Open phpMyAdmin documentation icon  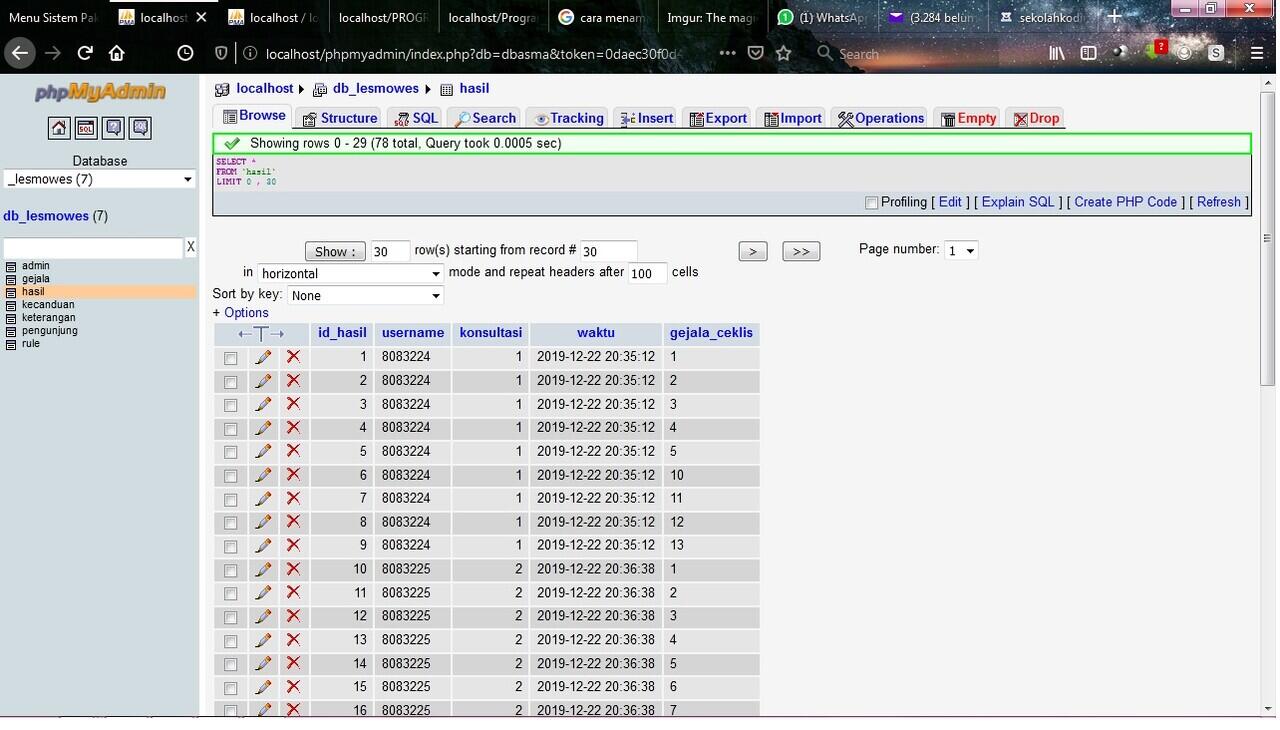coord(113,128)
